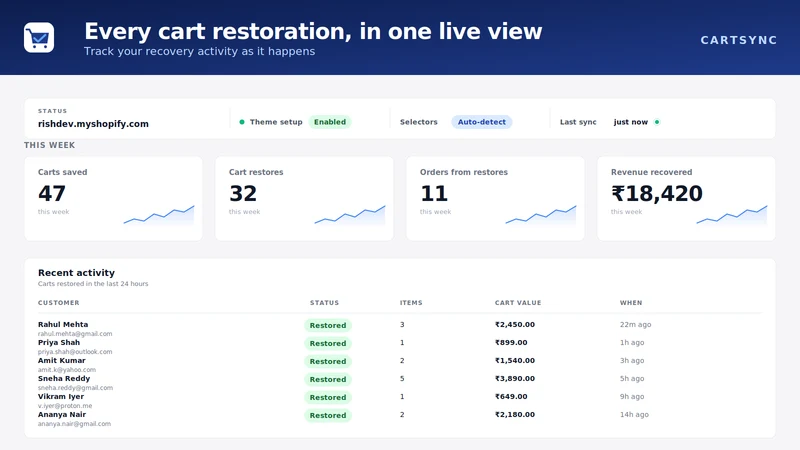Screen dimensions: 800x450
Task: Click the CARTSYNC brand text in header
Action: 738,40
